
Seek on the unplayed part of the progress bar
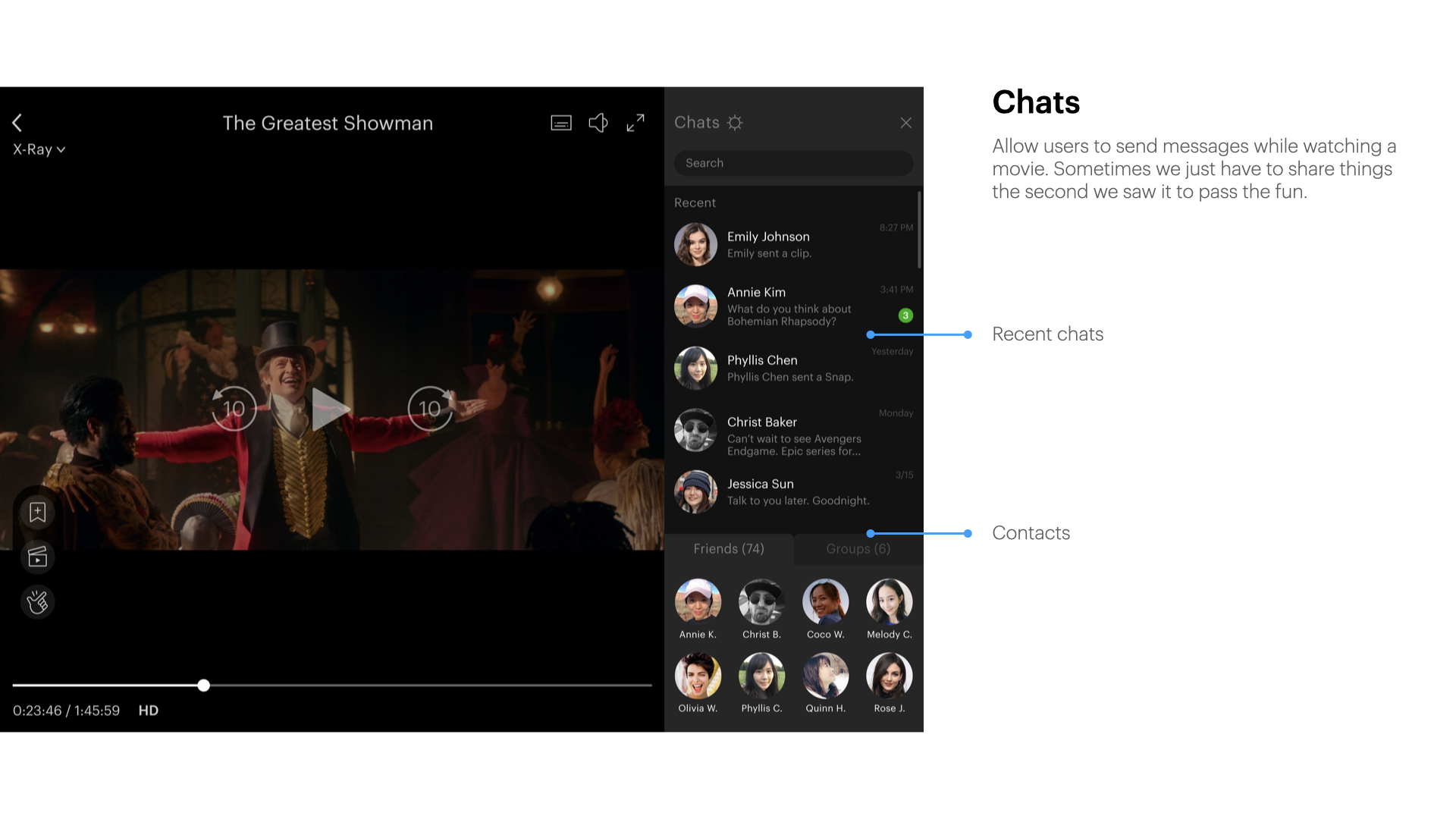[431, 686]
